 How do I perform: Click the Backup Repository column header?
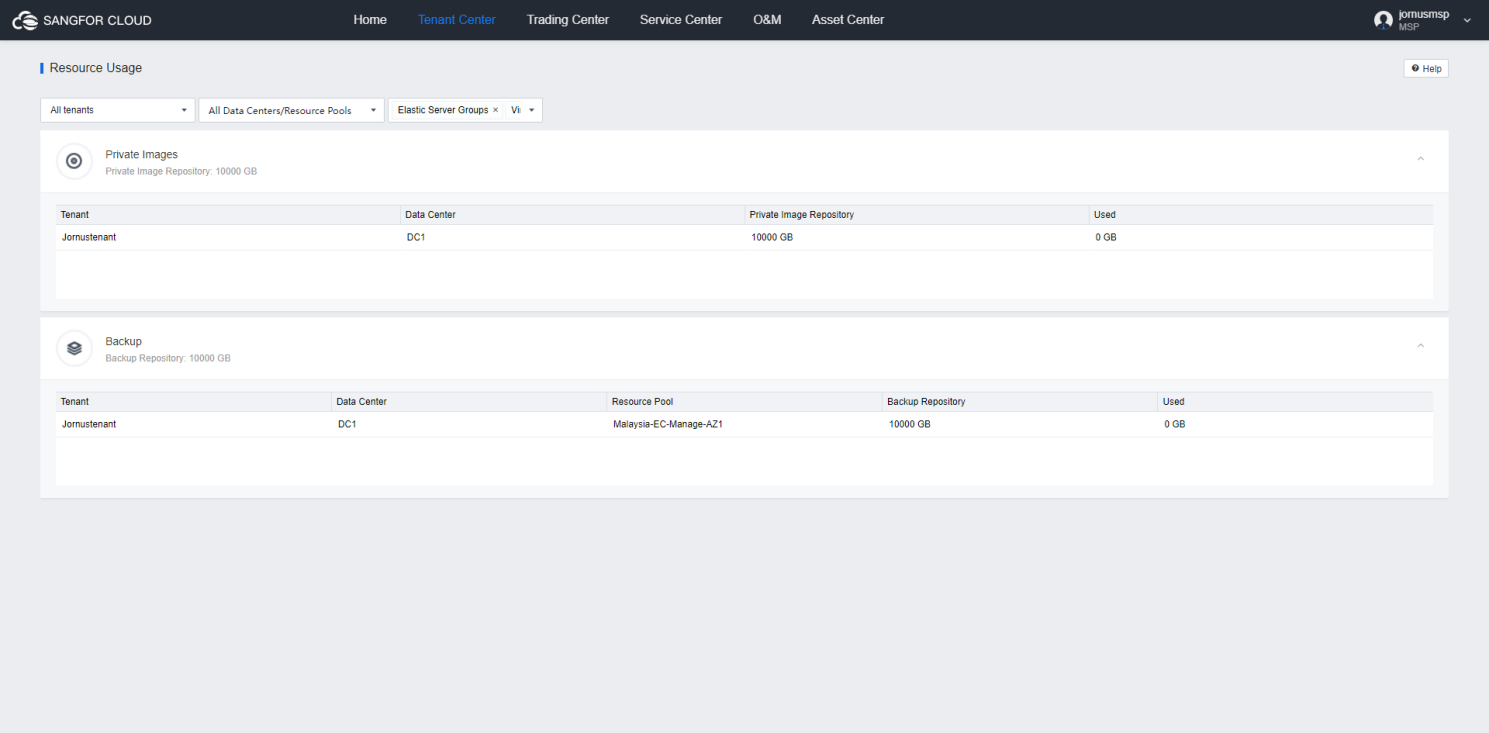(x=1020, y=402)
